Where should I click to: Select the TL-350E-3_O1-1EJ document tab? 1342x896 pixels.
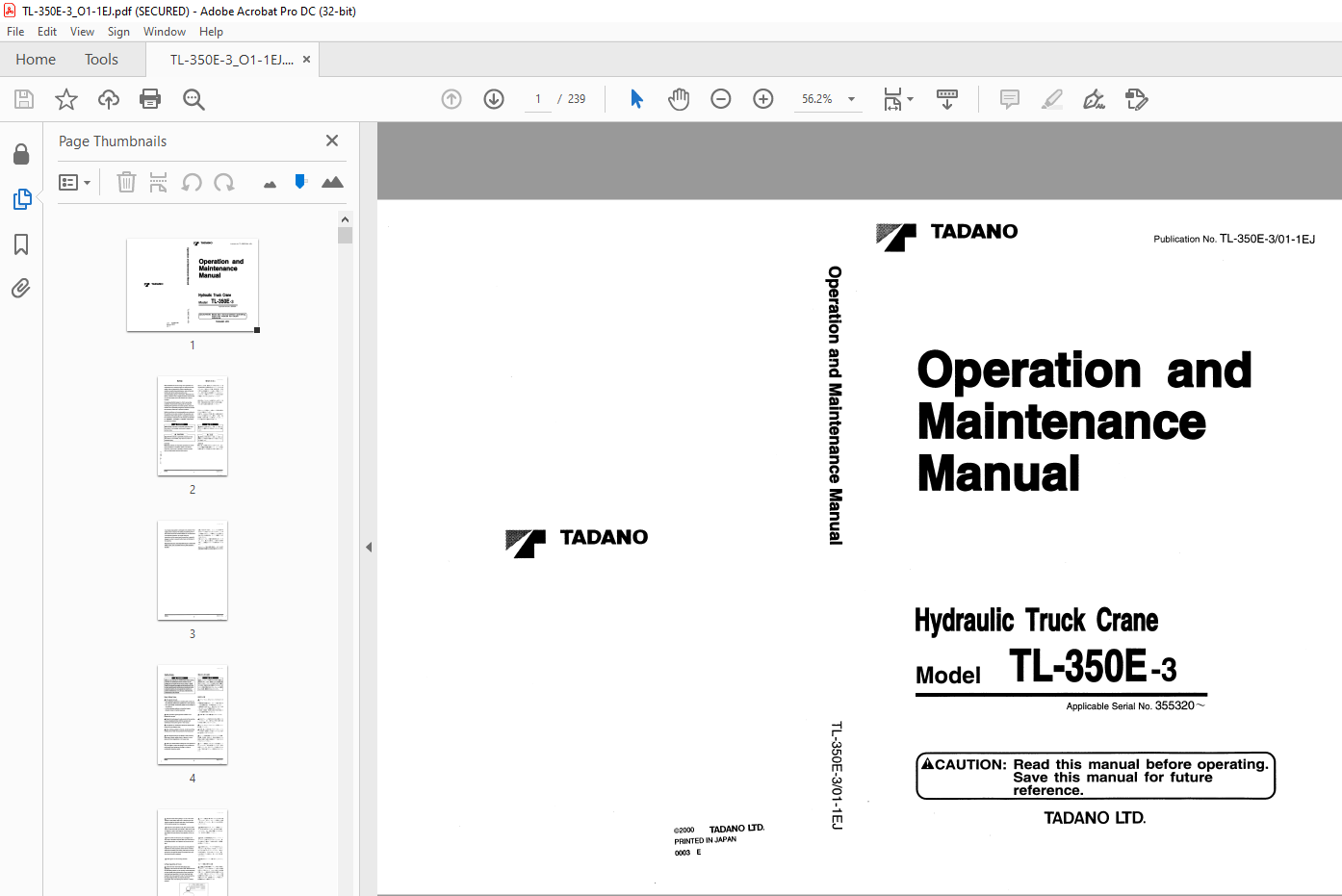231,60
